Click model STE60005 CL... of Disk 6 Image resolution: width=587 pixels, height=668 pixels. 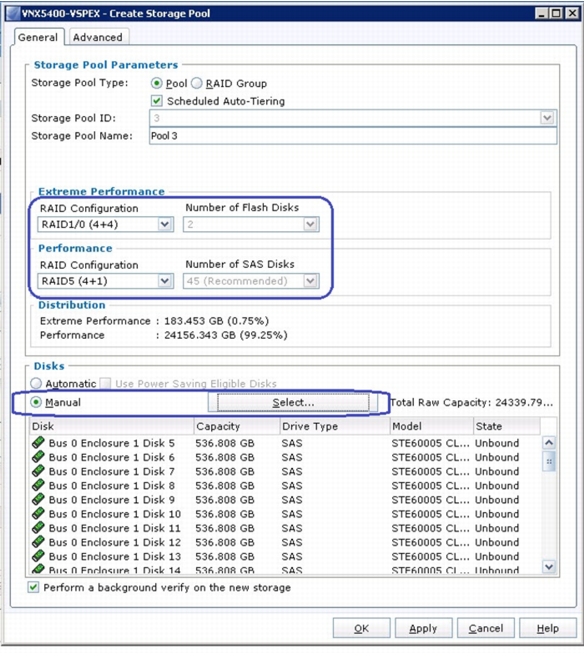pyautogui.click(x=431, y=457)
